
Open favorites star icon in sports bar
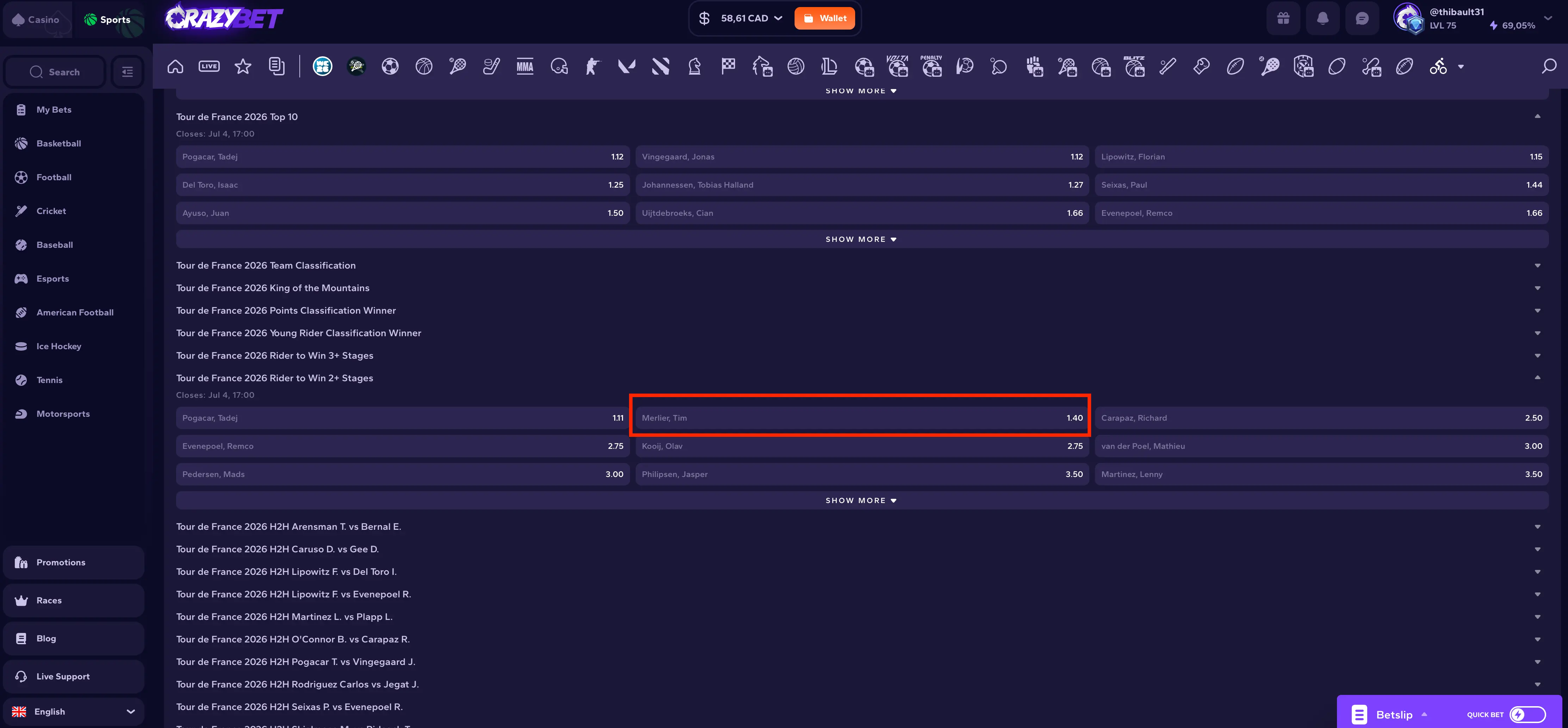243,66
